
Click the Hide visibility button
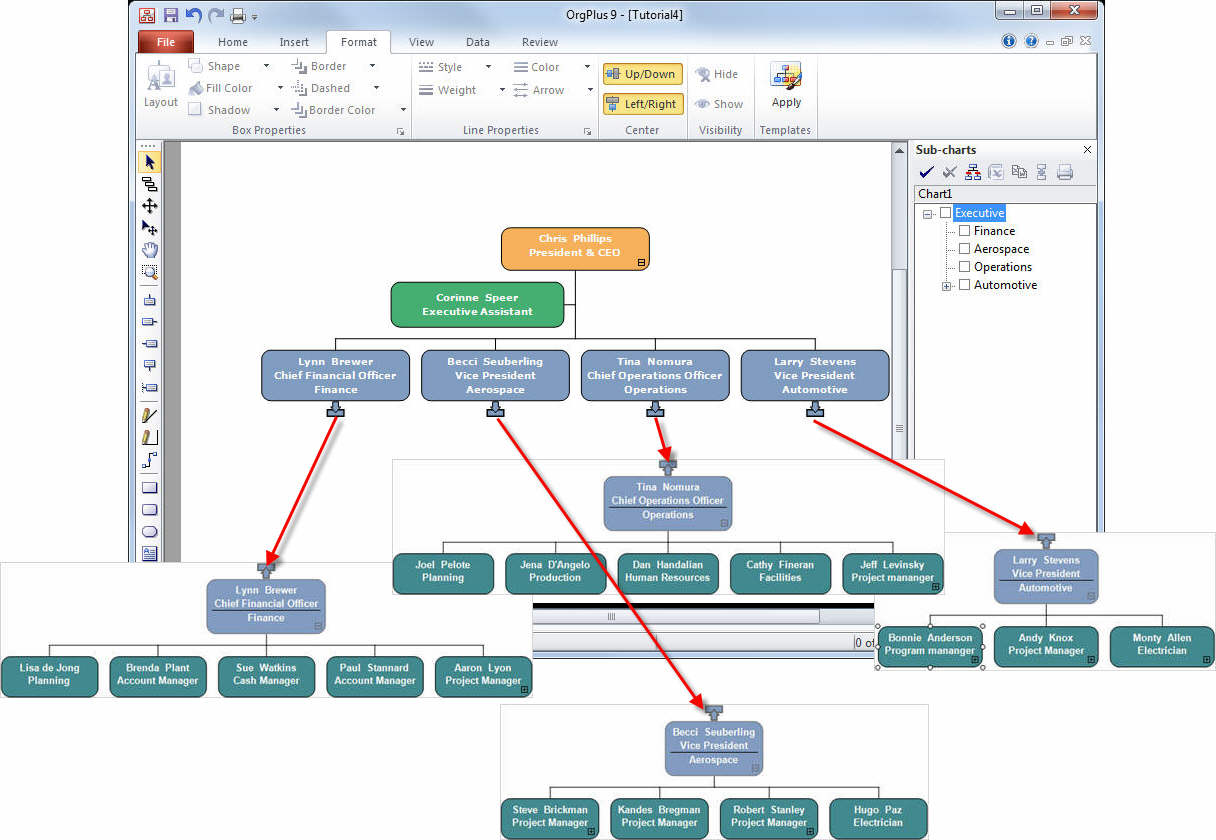pos(717,74)
